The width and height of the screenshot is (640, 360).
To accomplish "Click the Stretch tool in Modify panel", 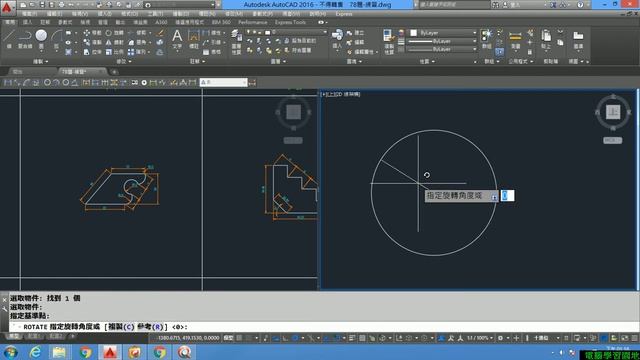I will 92,52.
